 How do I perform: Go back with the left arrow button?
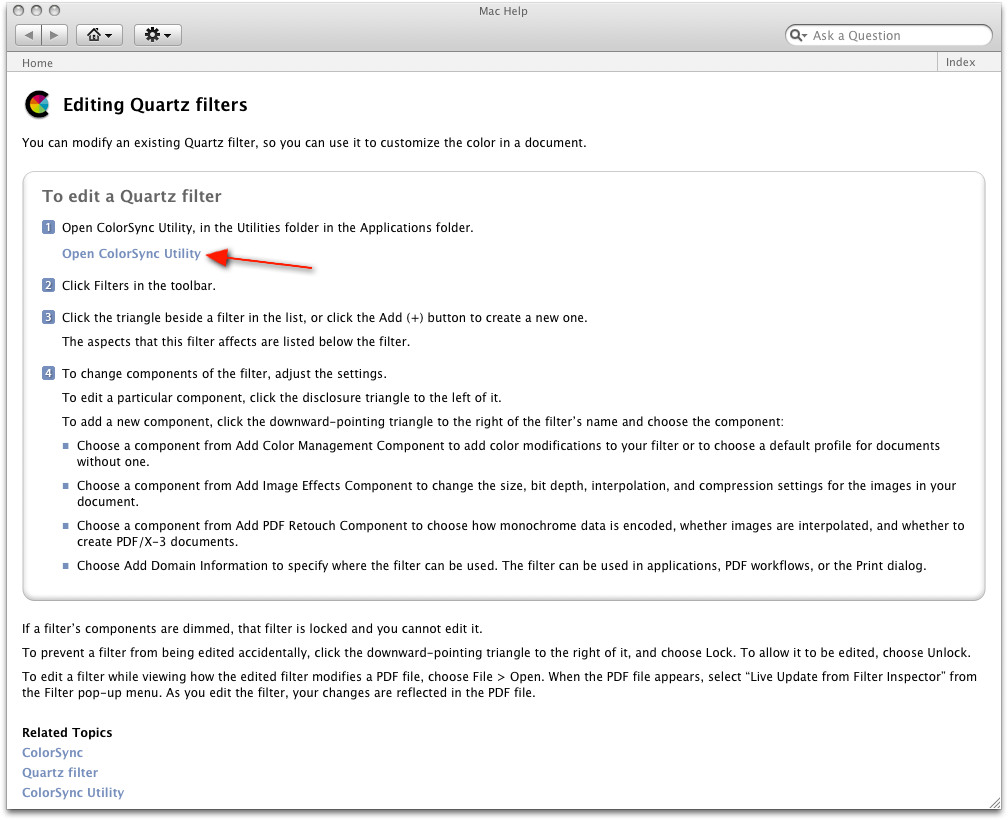coord(28,35)
